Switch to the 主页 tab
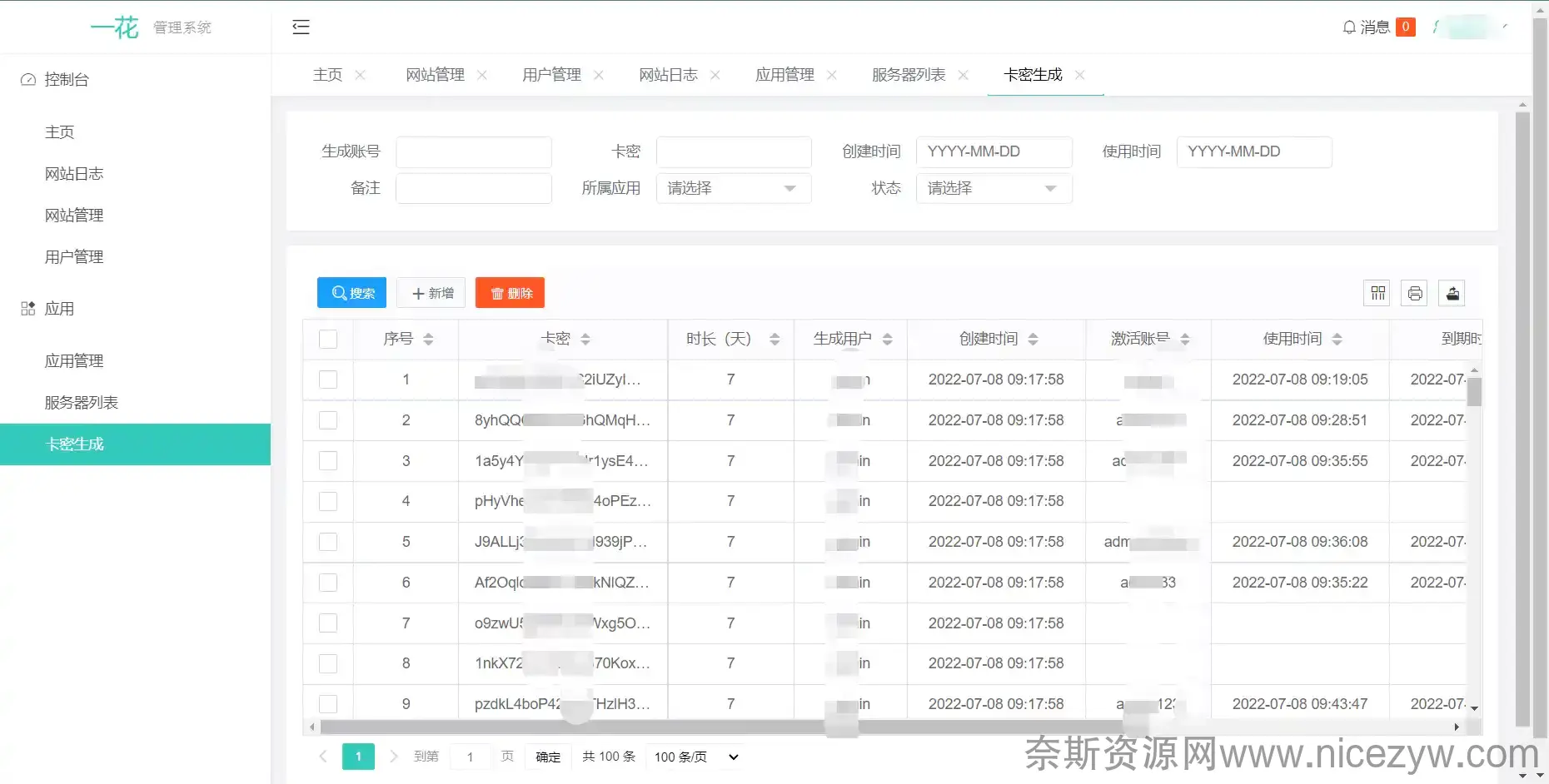 coord(327,75)
